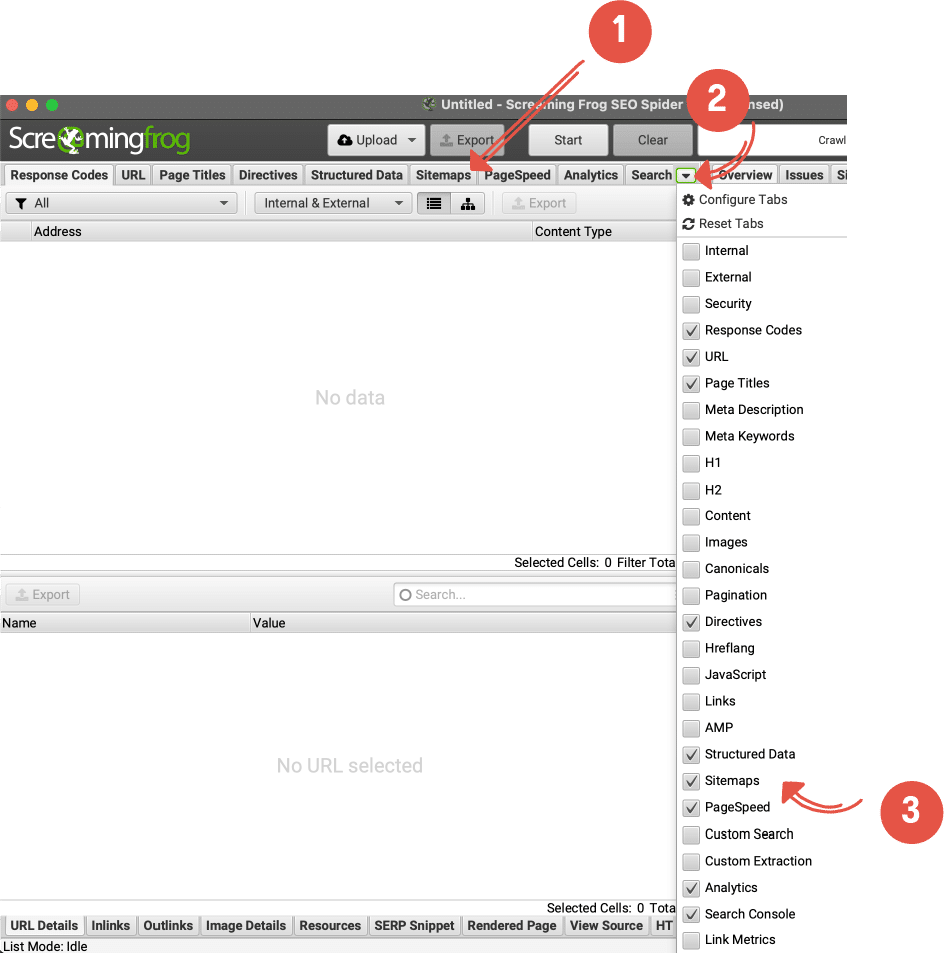
Task: Uncheck the PageSpeed checkbox
Action: (691, 807)
